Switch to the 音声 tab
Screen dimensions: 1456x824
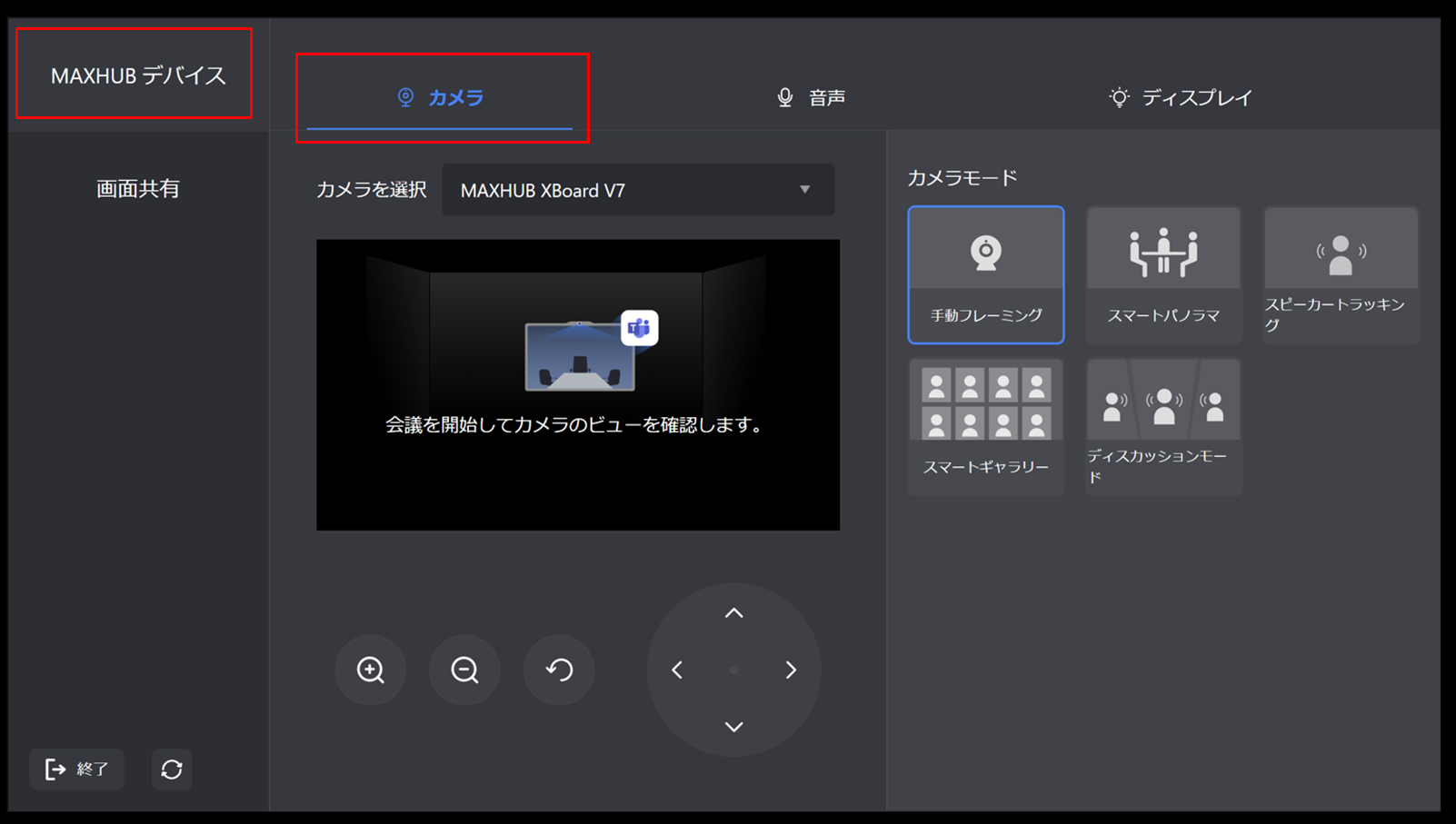point(811,97)
